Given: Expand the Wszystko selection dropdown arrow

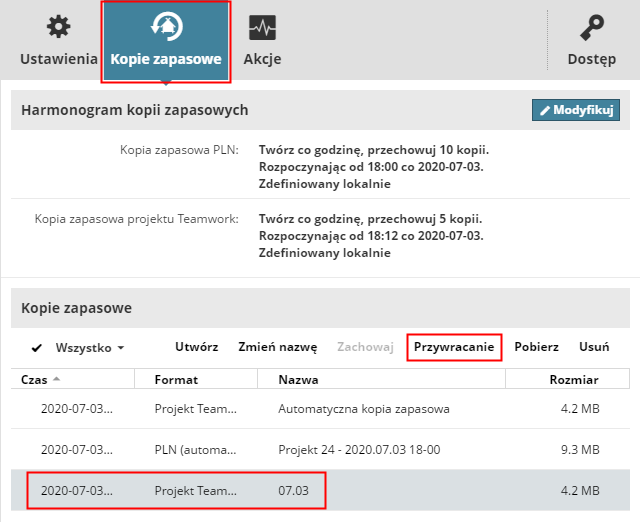Looking at the screenshot, I should [120, 348].
